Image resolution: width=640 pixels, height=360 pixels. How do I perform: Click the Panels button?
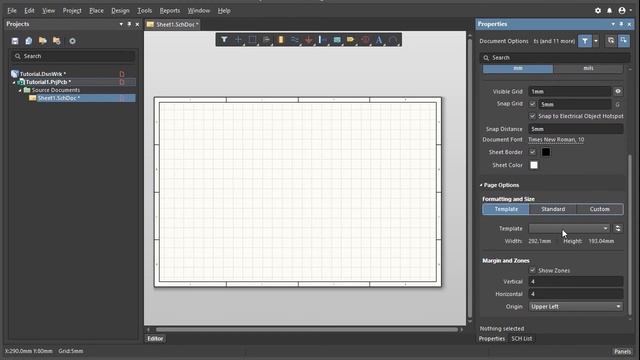(x=622, y=351)
